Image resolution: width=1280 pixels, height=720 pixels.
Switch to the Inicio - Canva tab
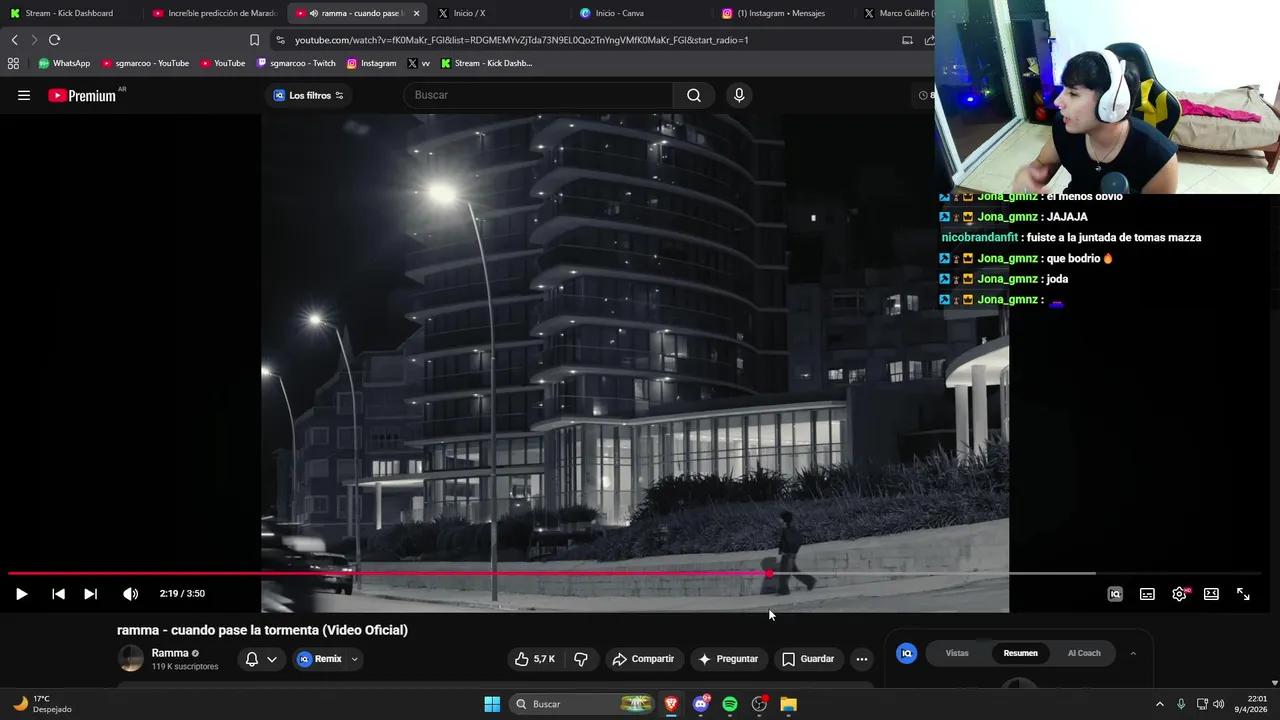(643, 13)
